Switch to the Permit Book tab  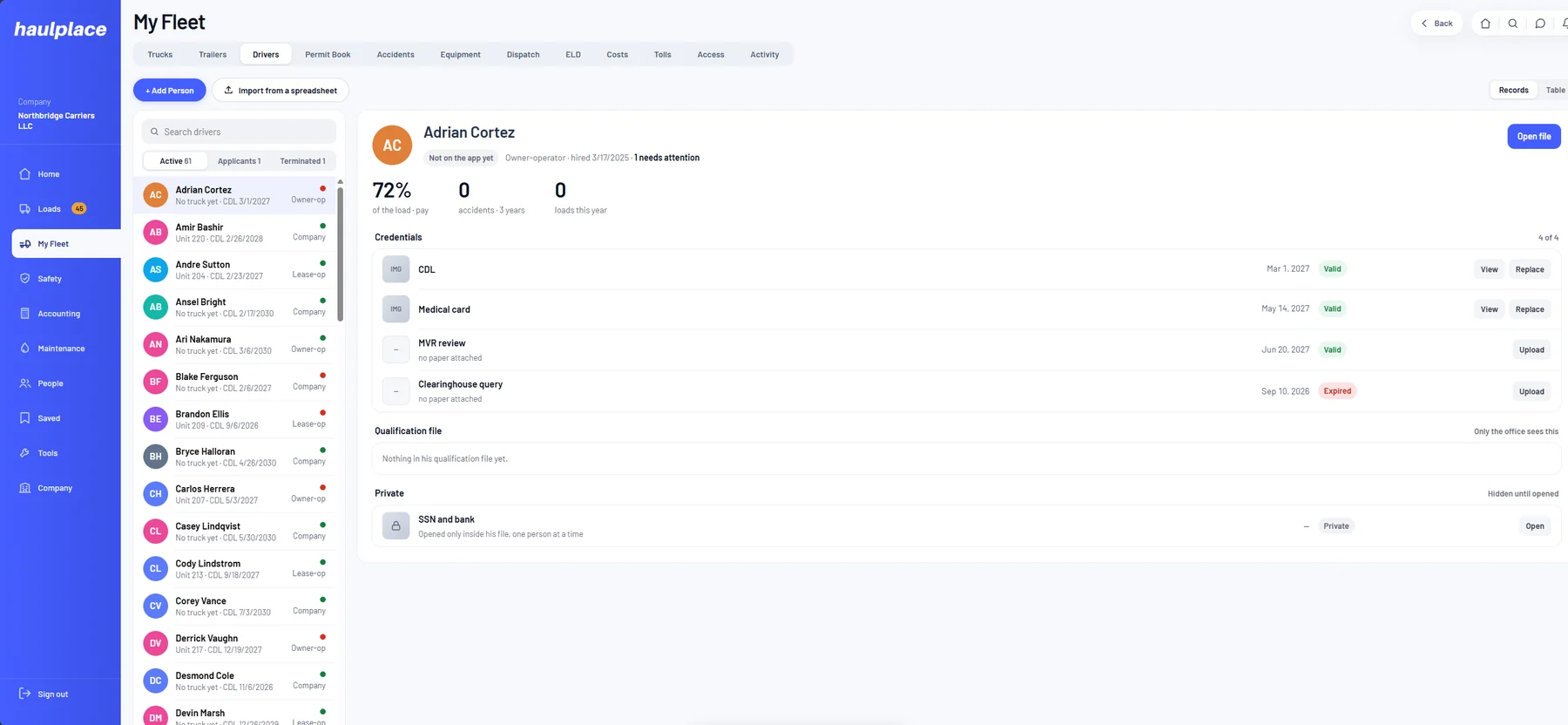328,54
